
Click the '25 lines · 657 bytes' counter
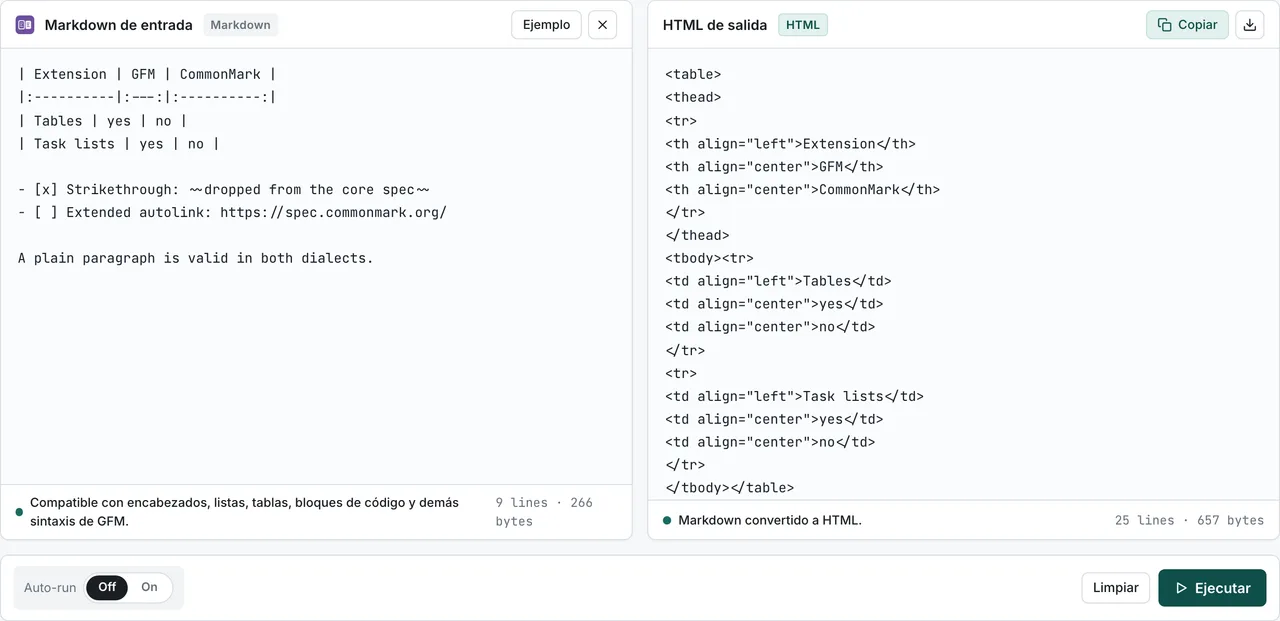click(x=1189, y=520)
